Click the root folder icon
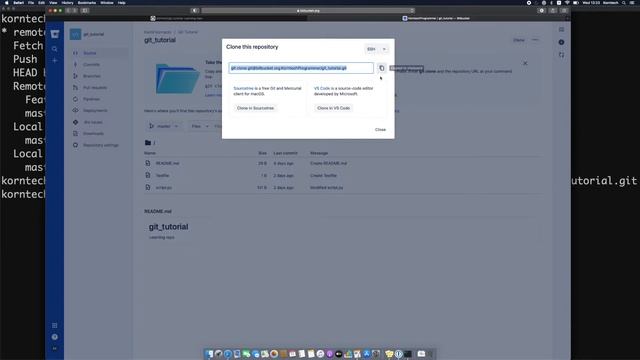 148,142
